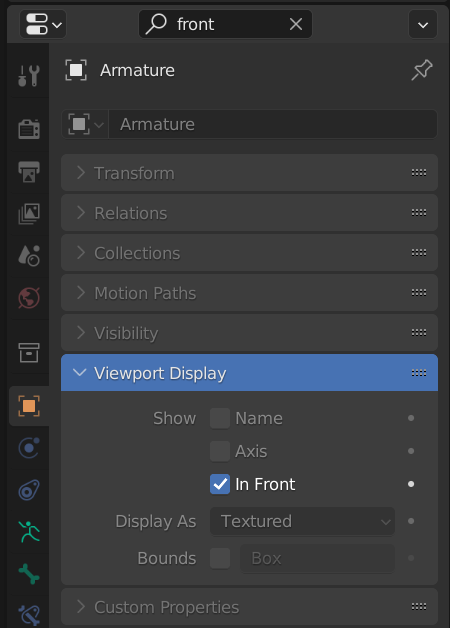Select the Object properties tab

(29, 406)
